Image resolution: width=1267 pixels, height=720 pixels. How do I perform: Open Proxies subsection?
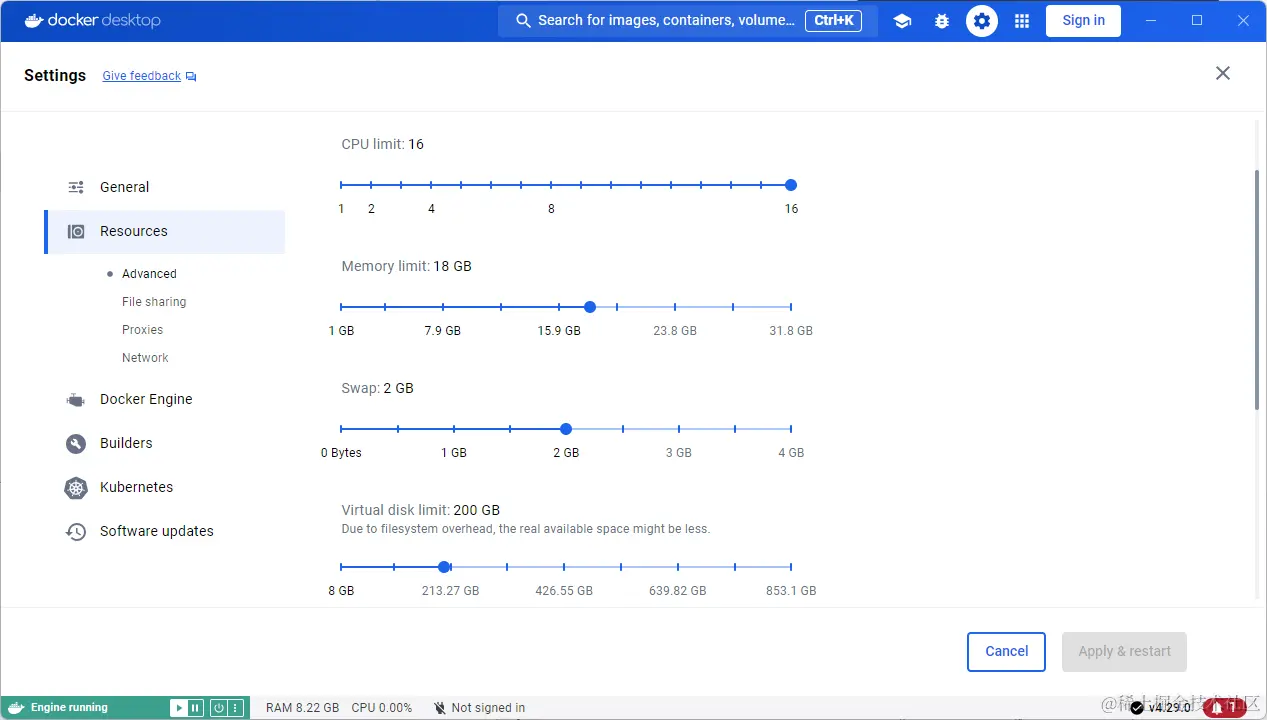pyautogui.click(x=142, y=330)
